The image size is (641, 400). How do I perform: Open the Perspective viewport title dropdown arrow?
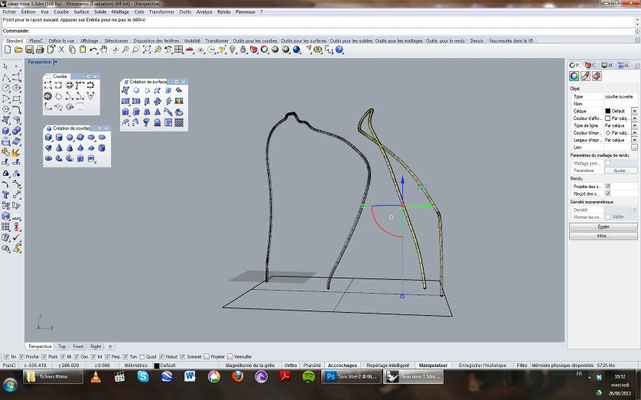(x=58, y=61)
